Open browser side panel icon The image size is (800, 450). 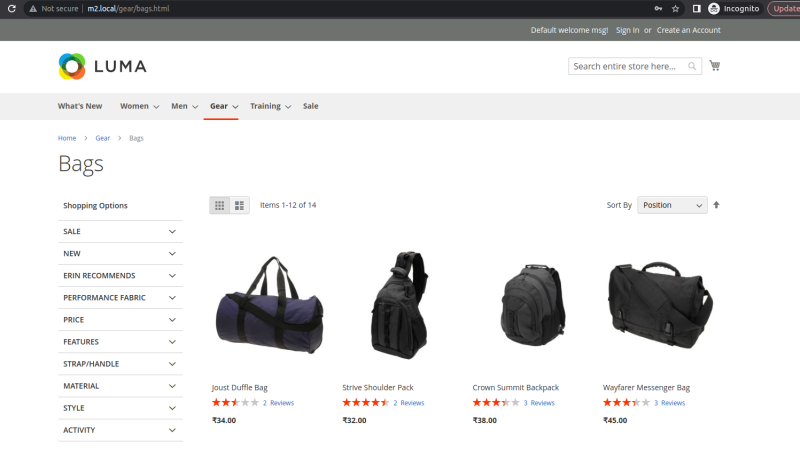[696, 8]
